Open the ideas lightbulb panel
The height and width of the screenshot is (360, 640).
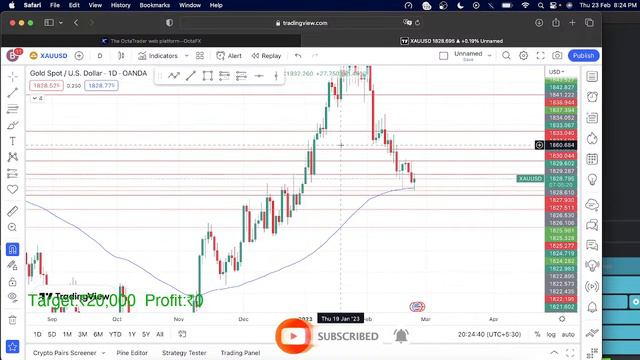(x=592, y=179)
